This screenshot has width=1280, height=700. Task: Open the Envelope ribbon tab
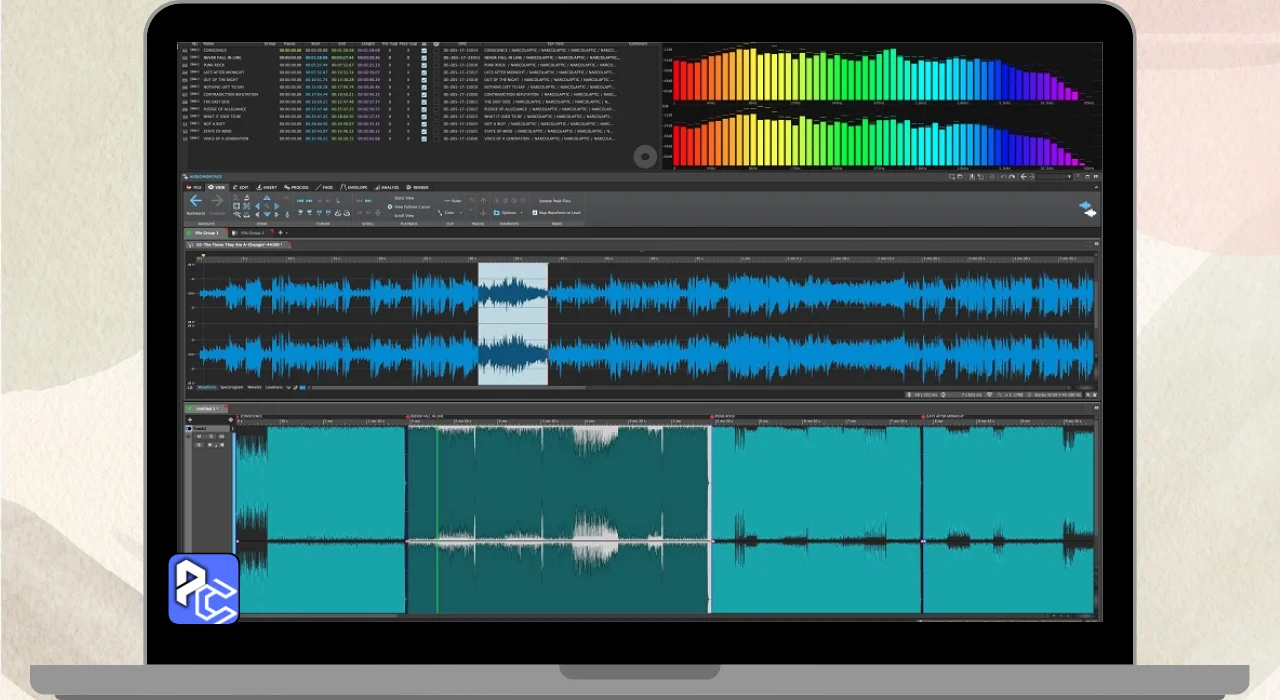pos(355,187)
